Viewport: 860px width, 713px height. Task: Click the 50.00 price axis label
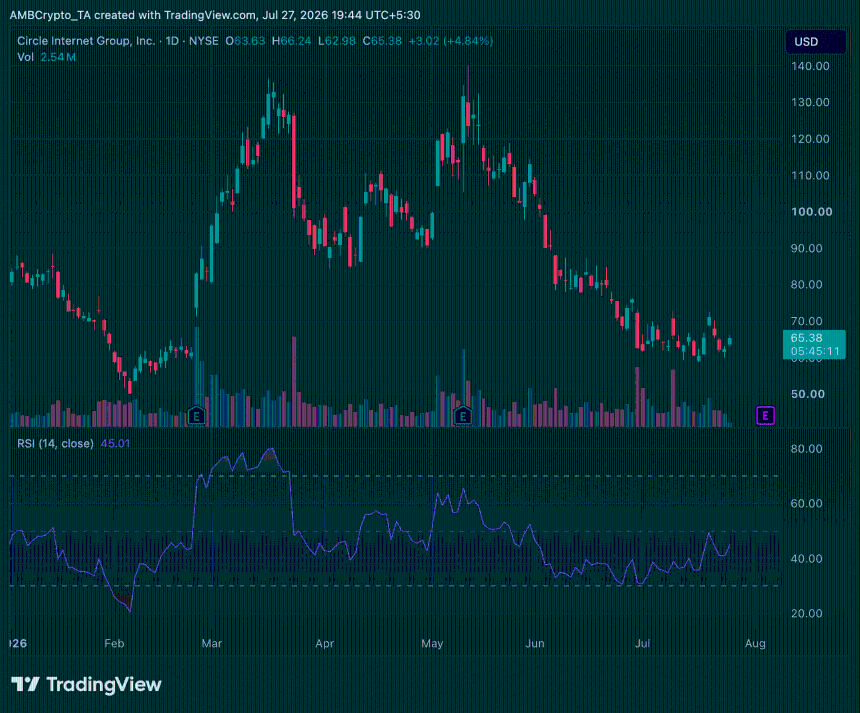(x=807, y=394)
